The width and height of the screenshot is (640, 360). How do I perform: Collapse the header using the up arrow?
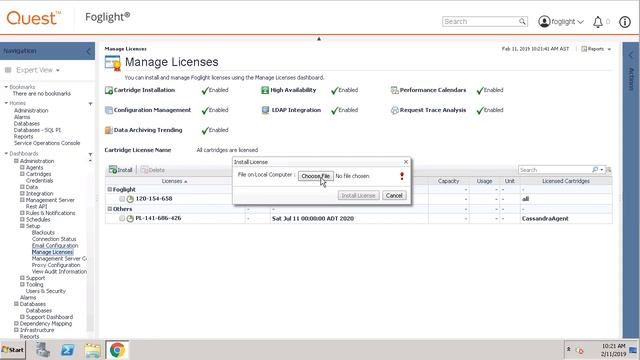click(319, 39)
